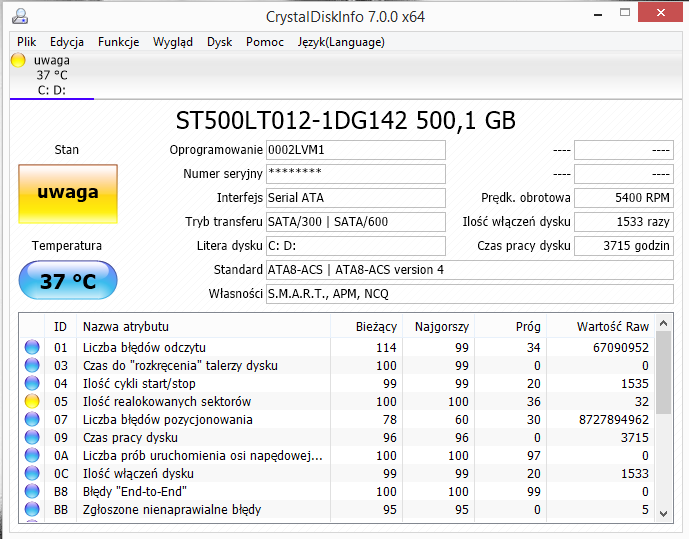Viewport: 689px width, 539px height.
Task: Select the C: D: disk tab at top
Action: click(x=52, y=75)
